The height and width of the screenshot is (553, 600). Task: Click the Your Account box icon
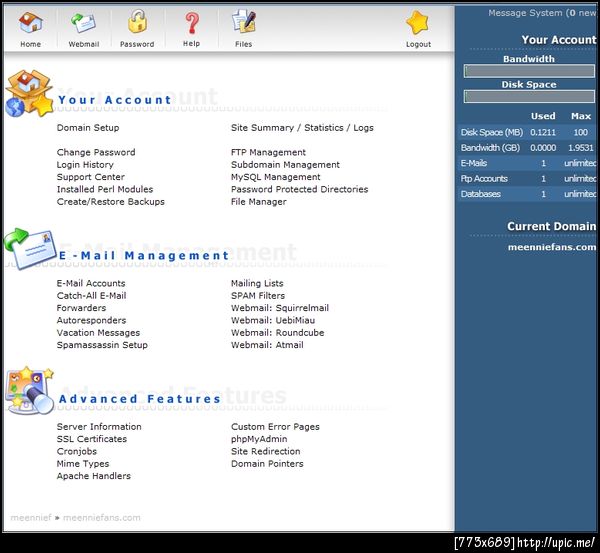(x=29, y=93)
